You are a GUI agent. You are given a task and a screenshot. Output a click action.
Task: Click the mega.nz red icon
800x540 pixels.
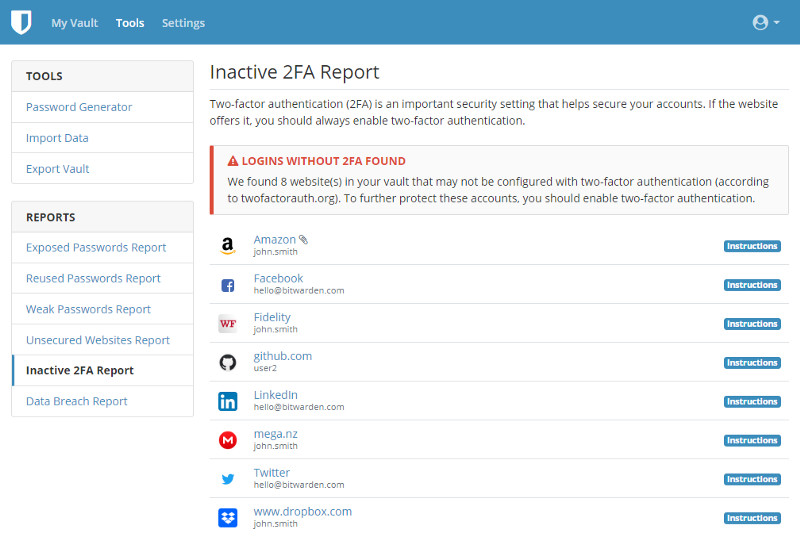(228, 440)
